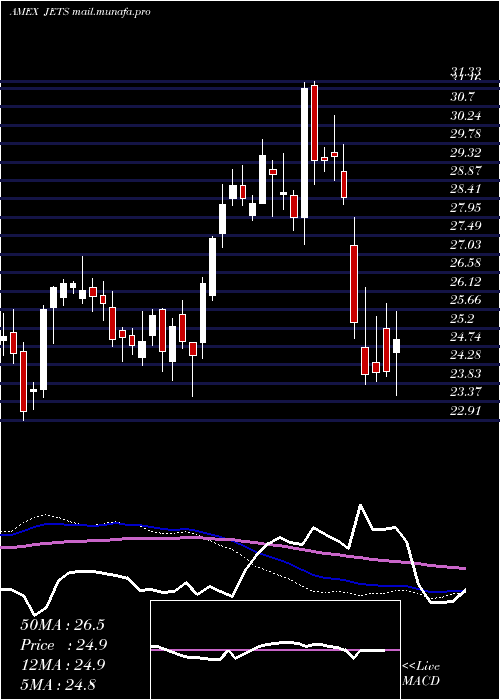500x700 pixels.
Task: Click the AMEX JETS mail.munafa.pro chart title
Action: 80,12
